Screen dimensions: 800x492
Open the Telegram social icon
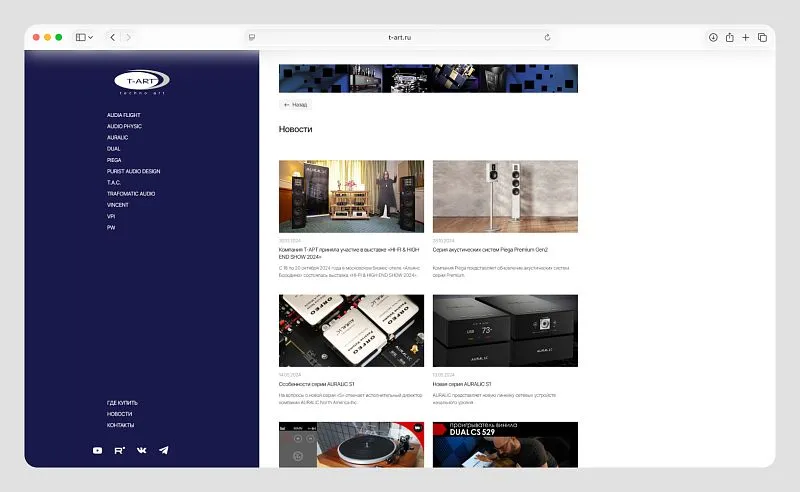coord(164,450)
